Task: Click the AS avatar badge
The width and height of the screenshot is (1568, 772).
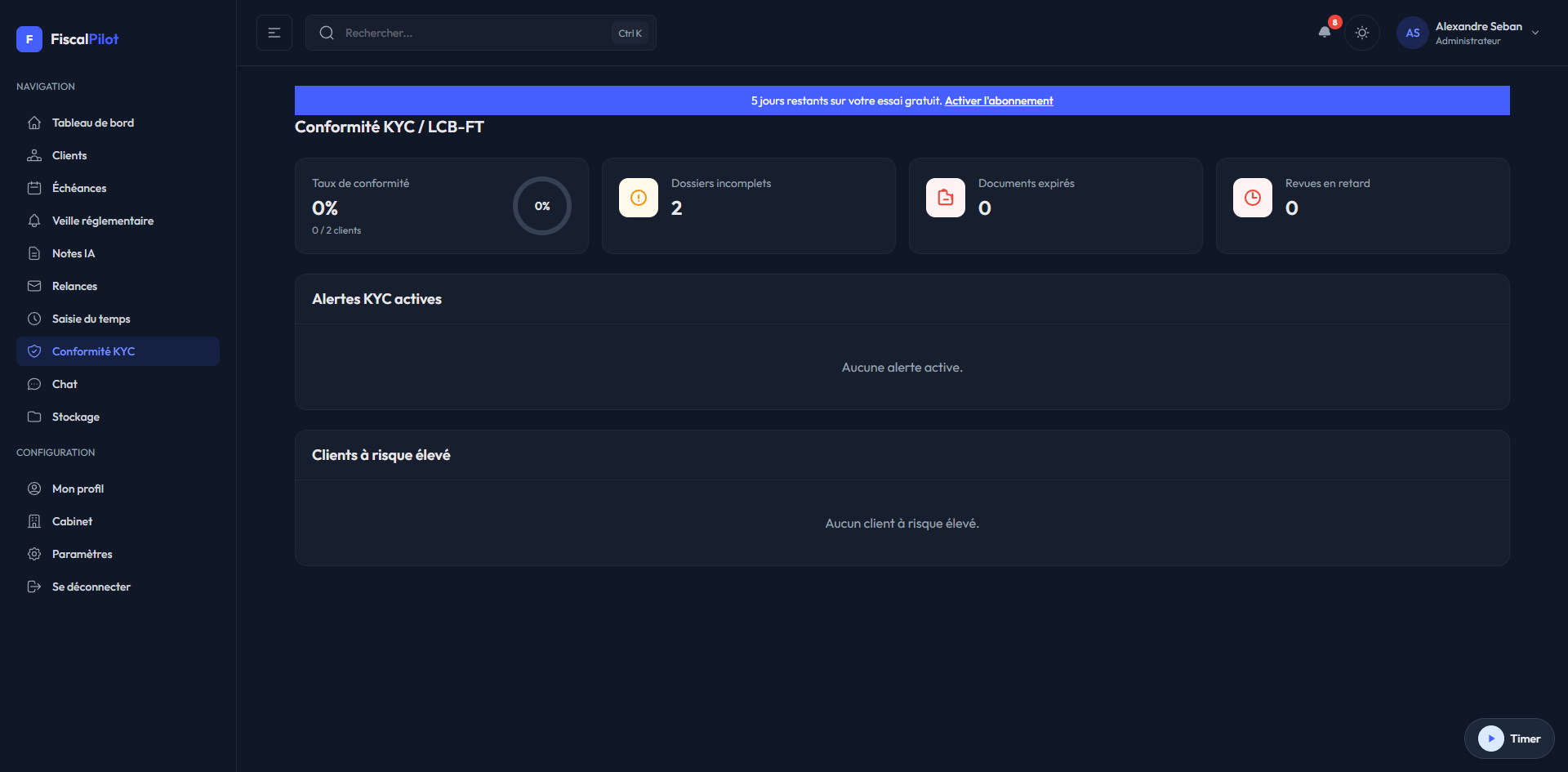Action: tap(1412, 33)
